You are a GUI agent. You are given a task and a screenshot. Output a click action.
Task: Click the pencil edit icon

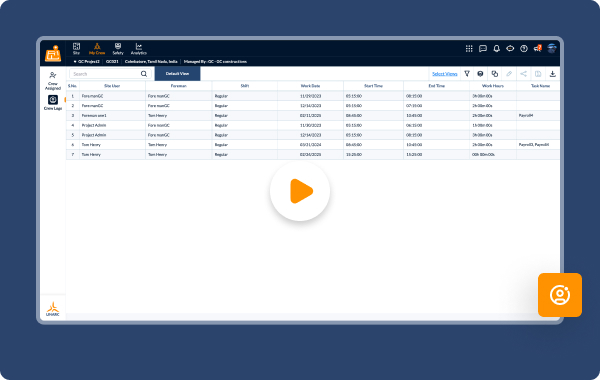[x=509, y=74]
